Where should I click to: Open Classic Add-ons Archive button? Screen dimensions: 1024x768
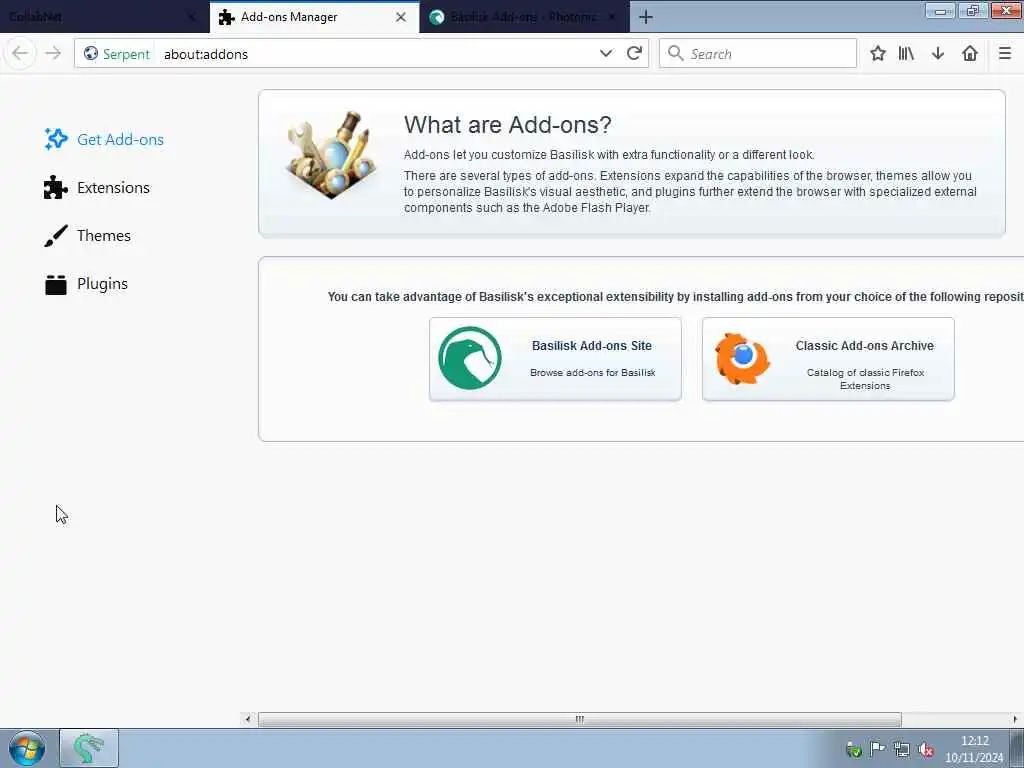(x=827, y=359)
